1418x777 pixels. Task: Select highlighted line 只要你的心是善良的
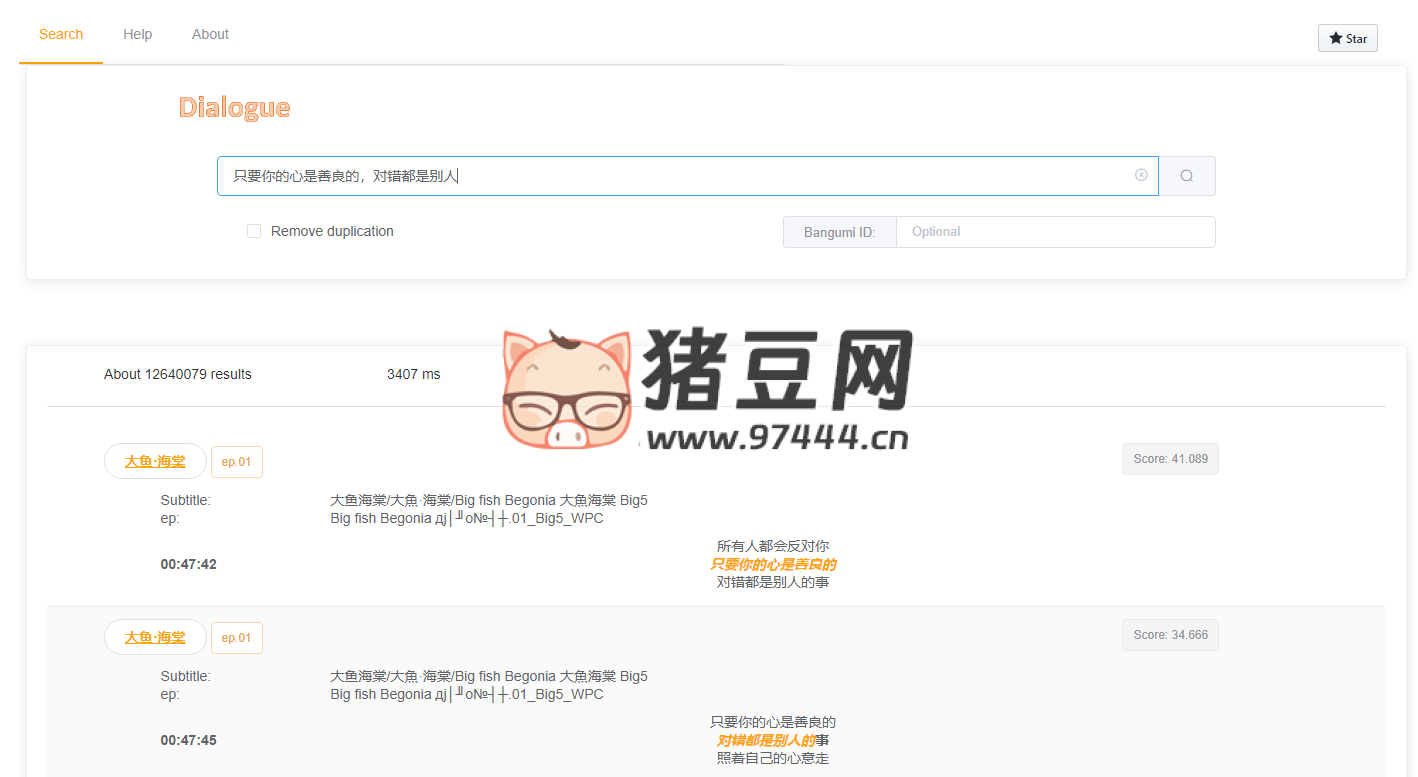click(773, 564)
